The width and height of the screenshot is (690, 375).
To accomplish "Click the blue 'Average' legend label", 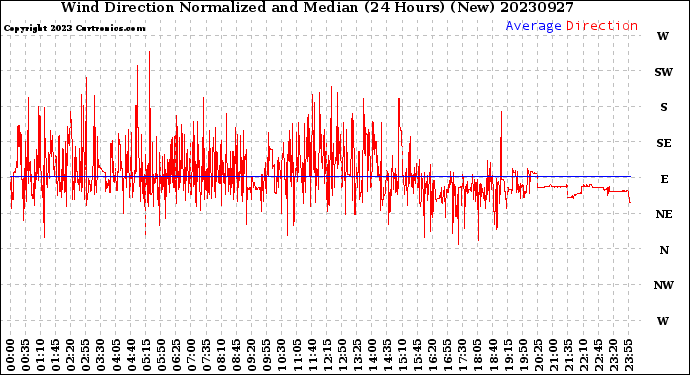I will 533,26.
